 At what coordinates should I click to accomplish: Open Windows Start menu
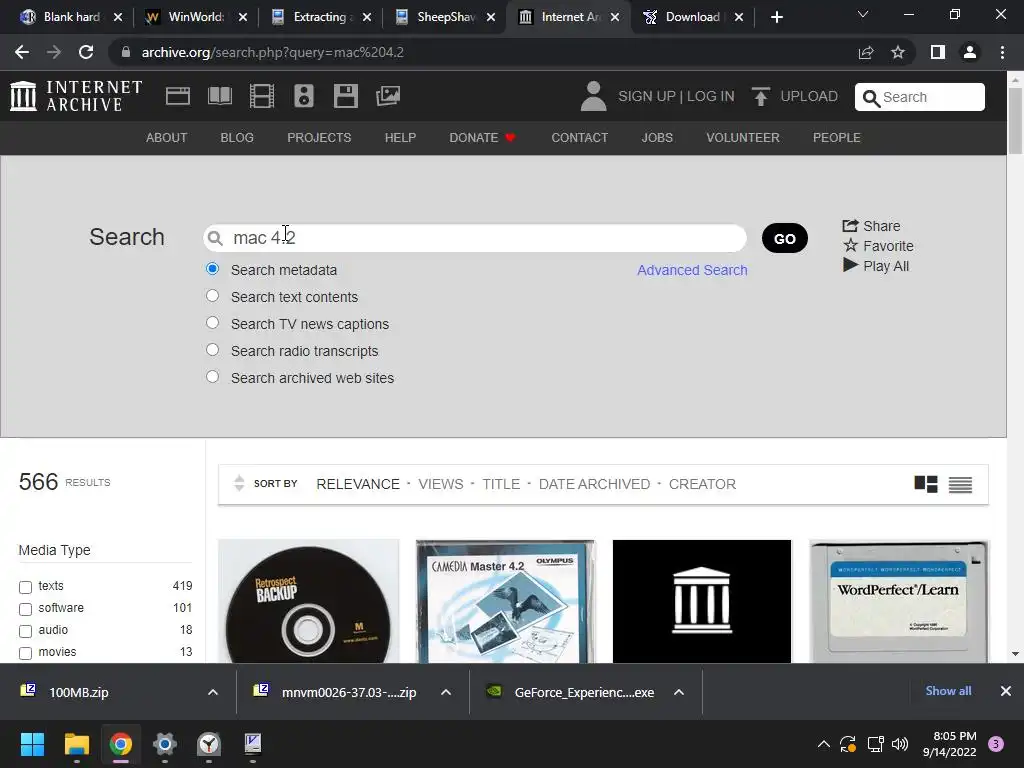(x=32, y=744)
